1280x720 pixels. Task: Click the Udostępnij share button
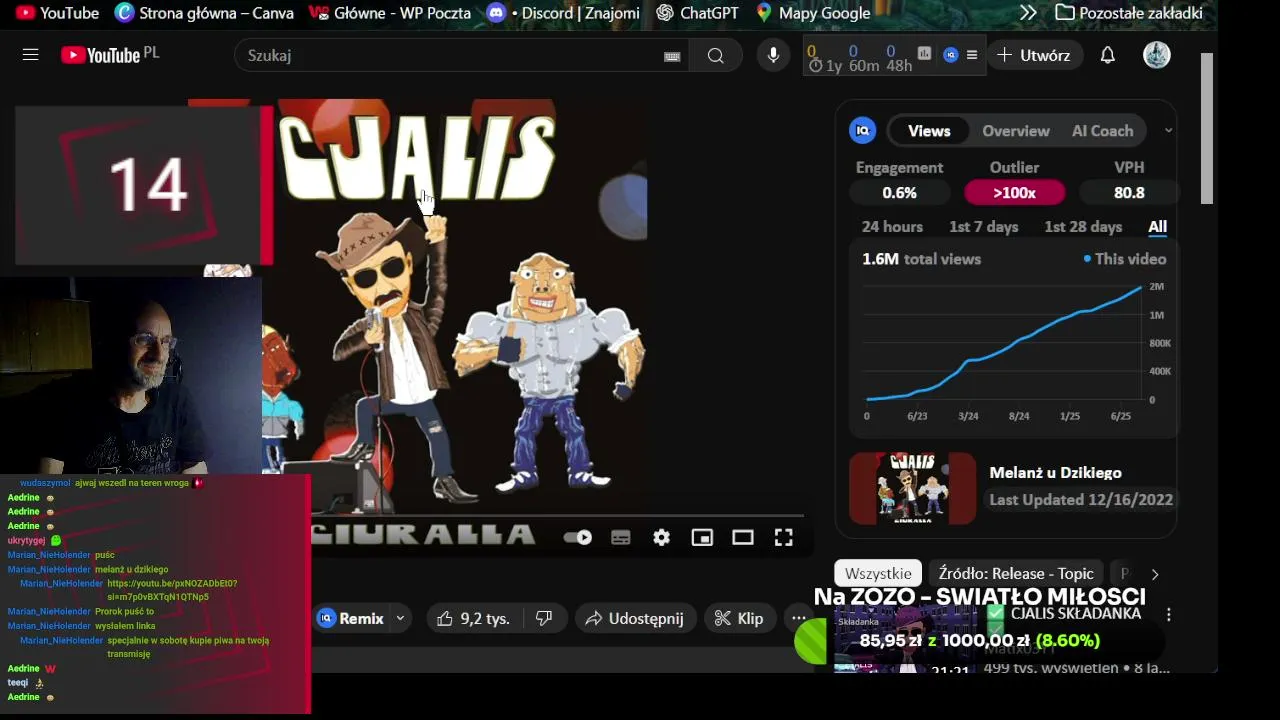pos(634,619)
